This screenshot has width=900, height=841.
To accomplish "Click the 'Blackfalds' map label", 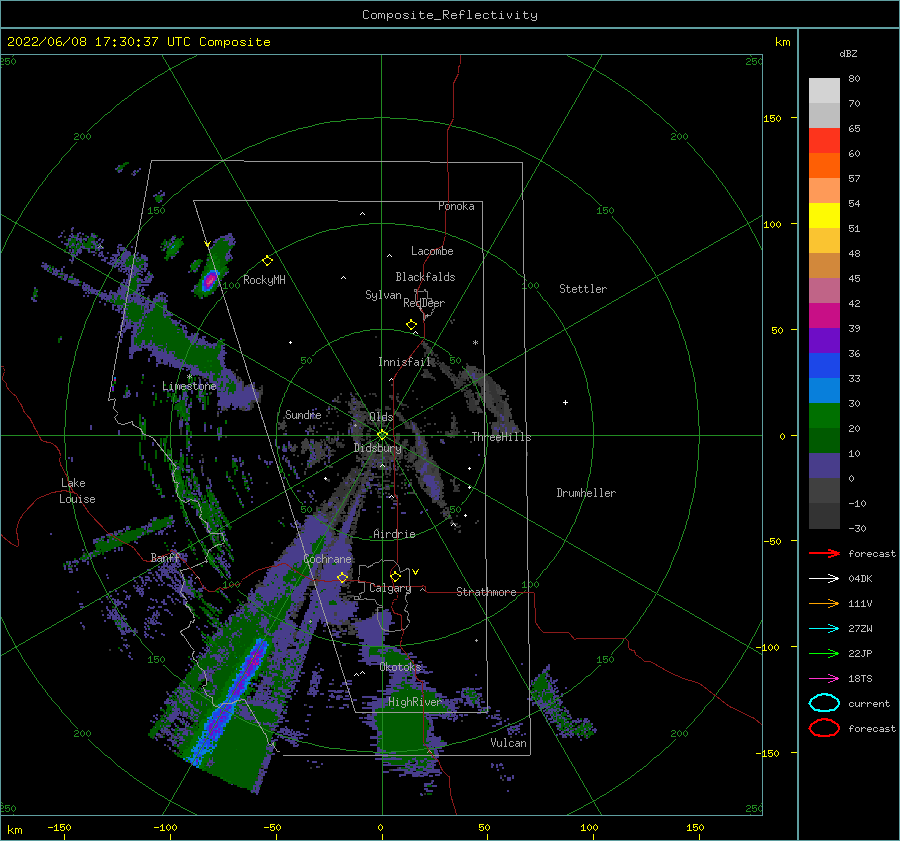I will (425, 277).
